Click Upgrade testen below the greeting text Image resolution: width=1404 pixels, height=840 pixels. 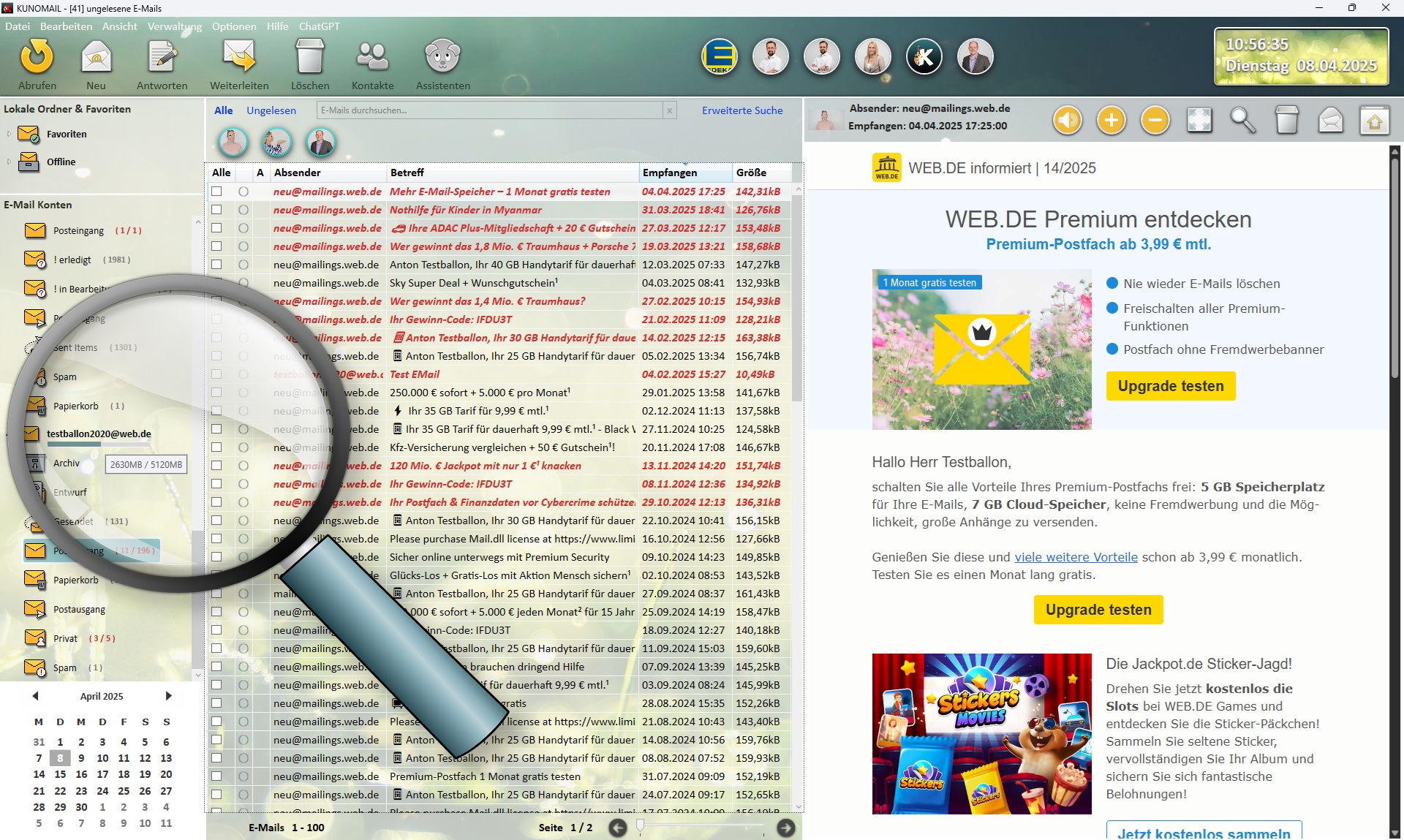click(x=1098, y=610)
